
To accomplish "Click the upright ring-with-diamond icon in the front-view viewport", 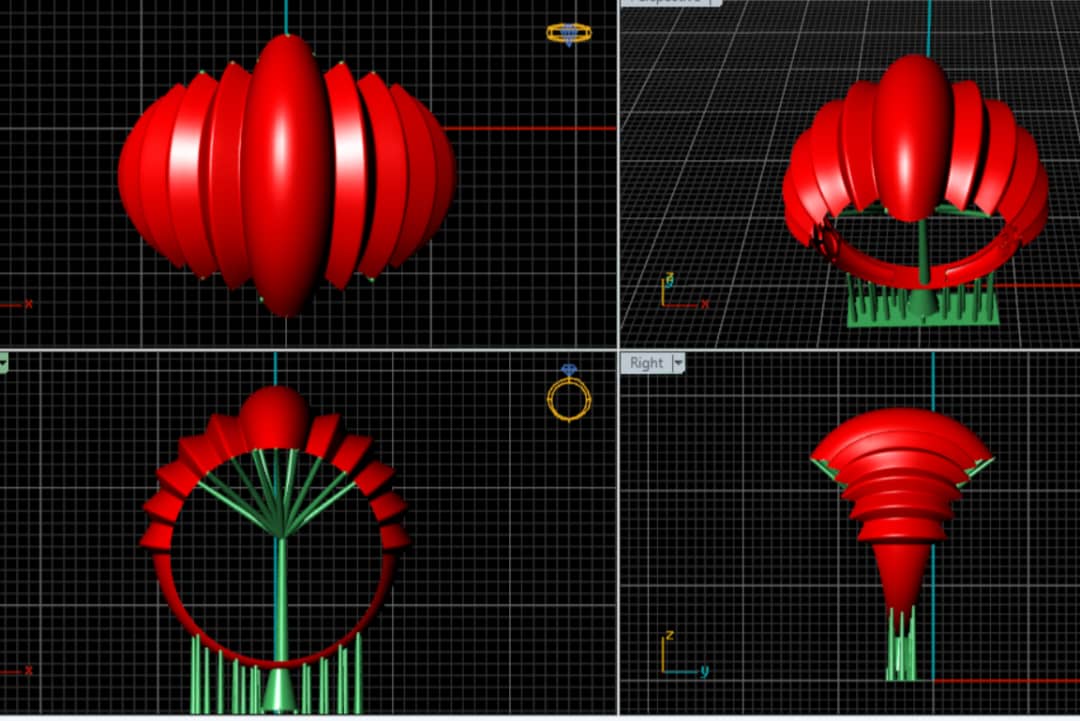I will click(x=569, y=392).
